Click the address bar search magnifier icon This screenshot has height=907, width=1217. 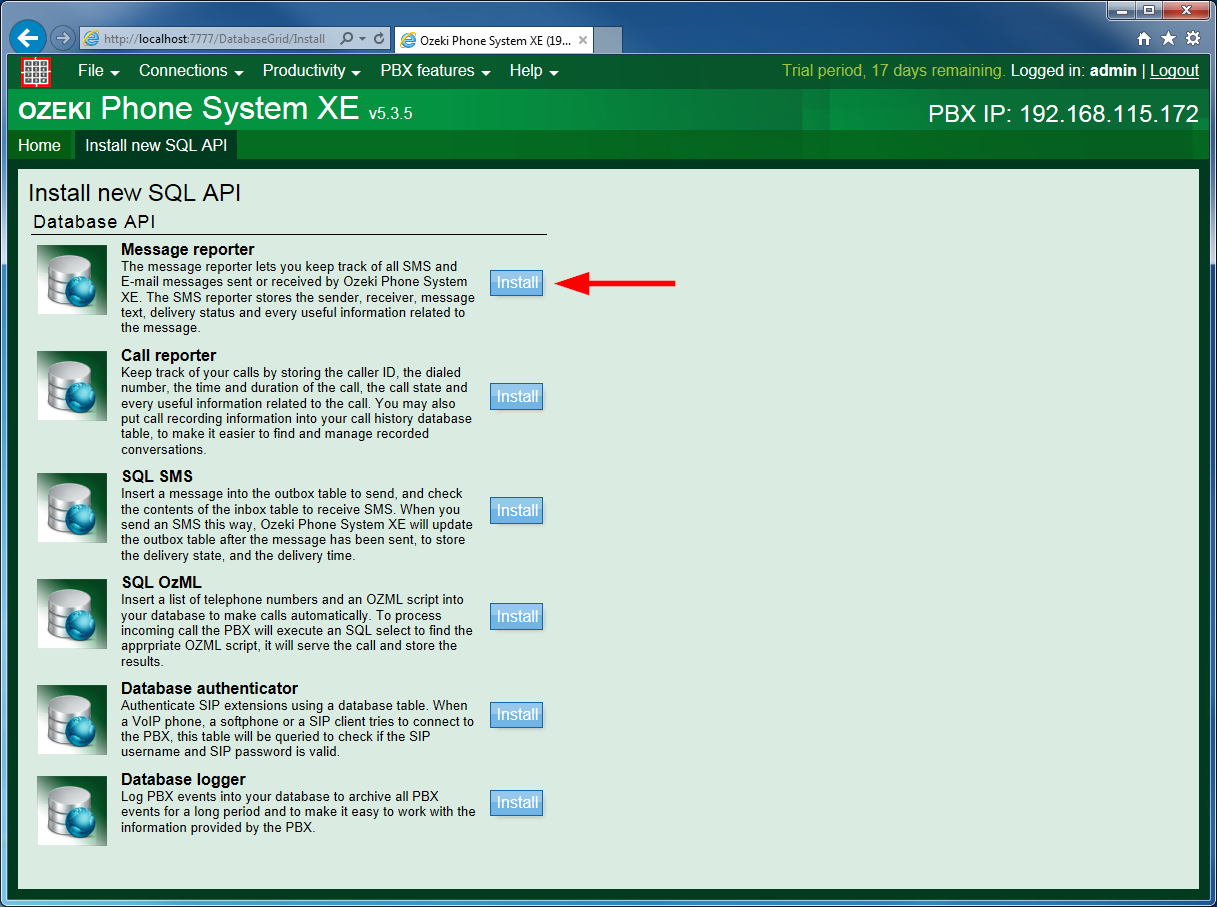pos(346,39)
